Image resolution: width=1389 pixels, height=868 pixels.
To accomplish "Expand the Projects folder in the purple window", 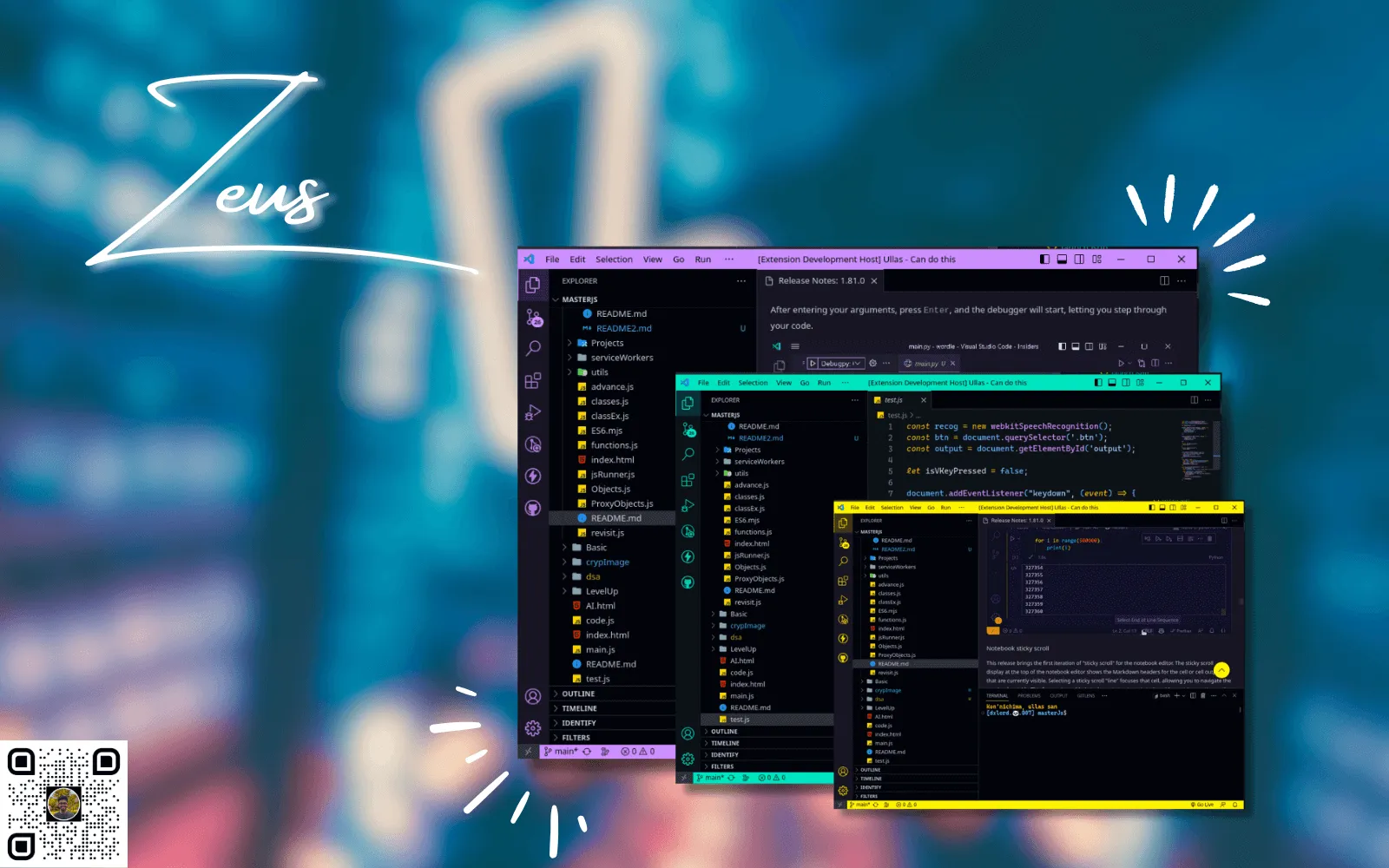I will click(x=607, y=343).
